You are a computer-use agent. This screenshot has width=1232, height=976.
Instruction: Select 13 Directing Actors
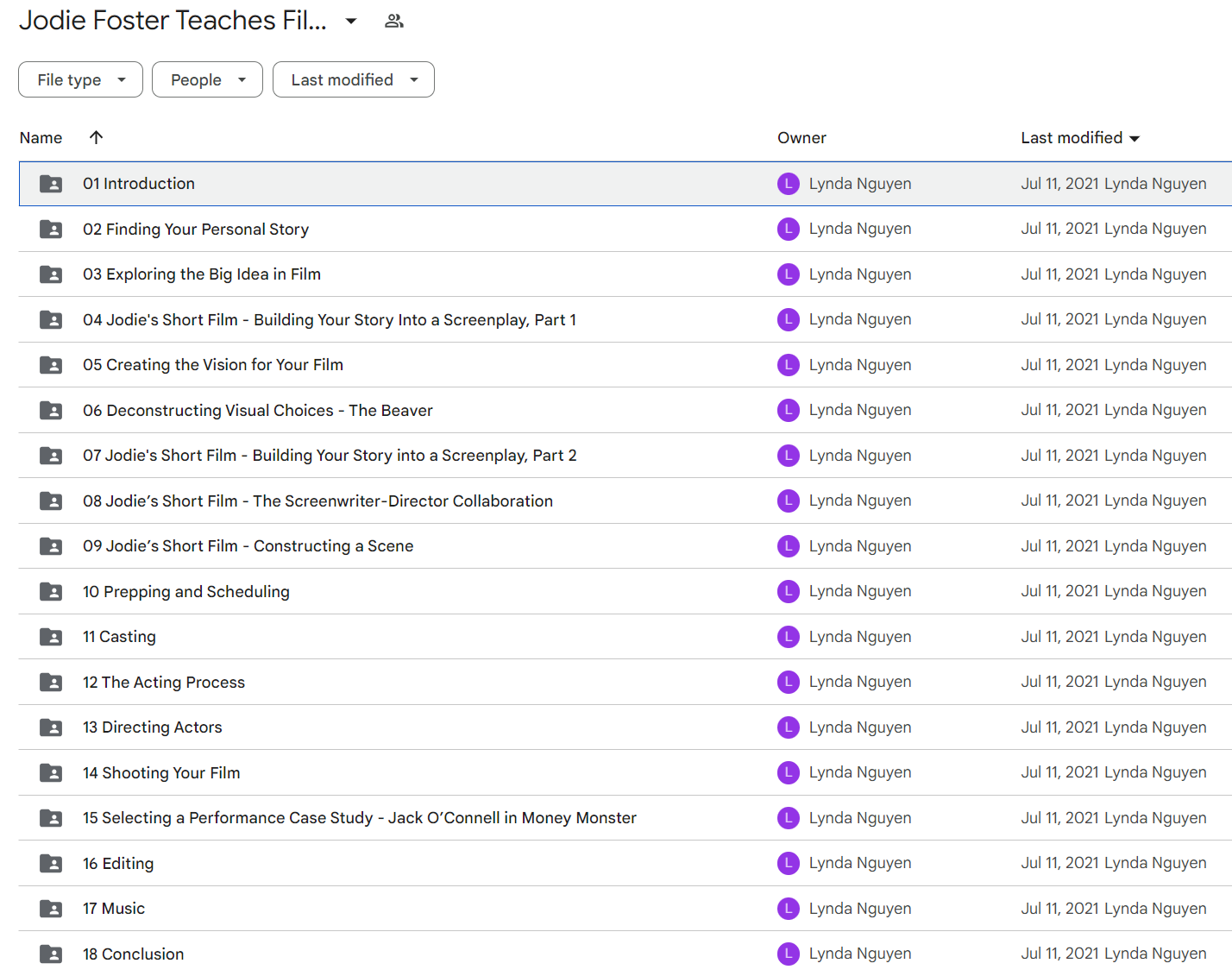[153, 727]
